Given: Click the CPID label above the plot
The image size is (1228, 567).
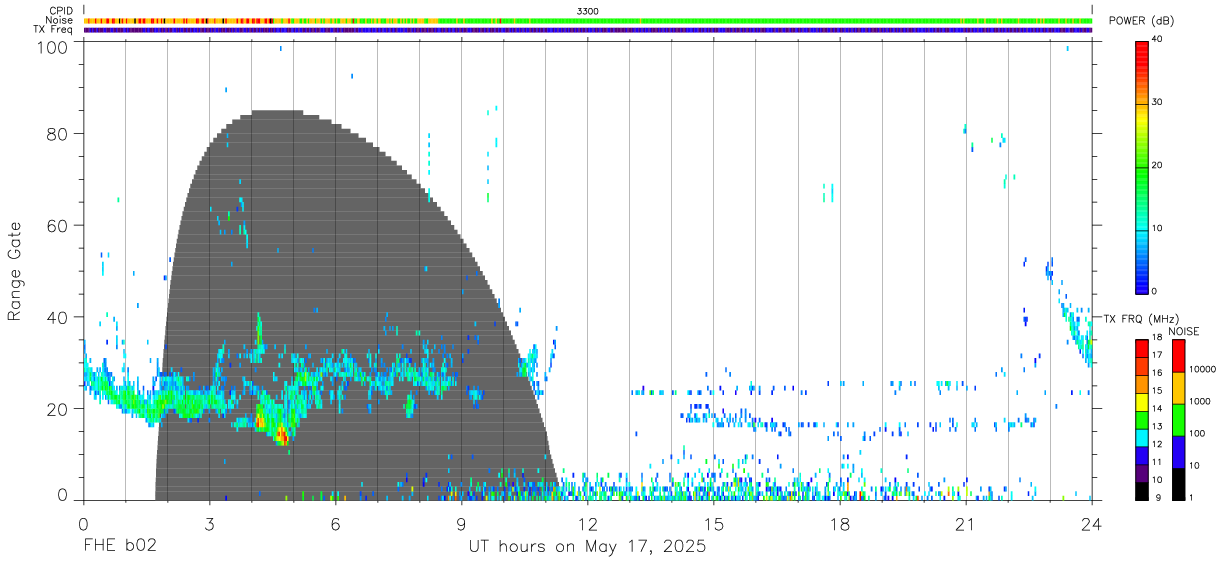Looking at the screenshot, I should click(62, 11).
